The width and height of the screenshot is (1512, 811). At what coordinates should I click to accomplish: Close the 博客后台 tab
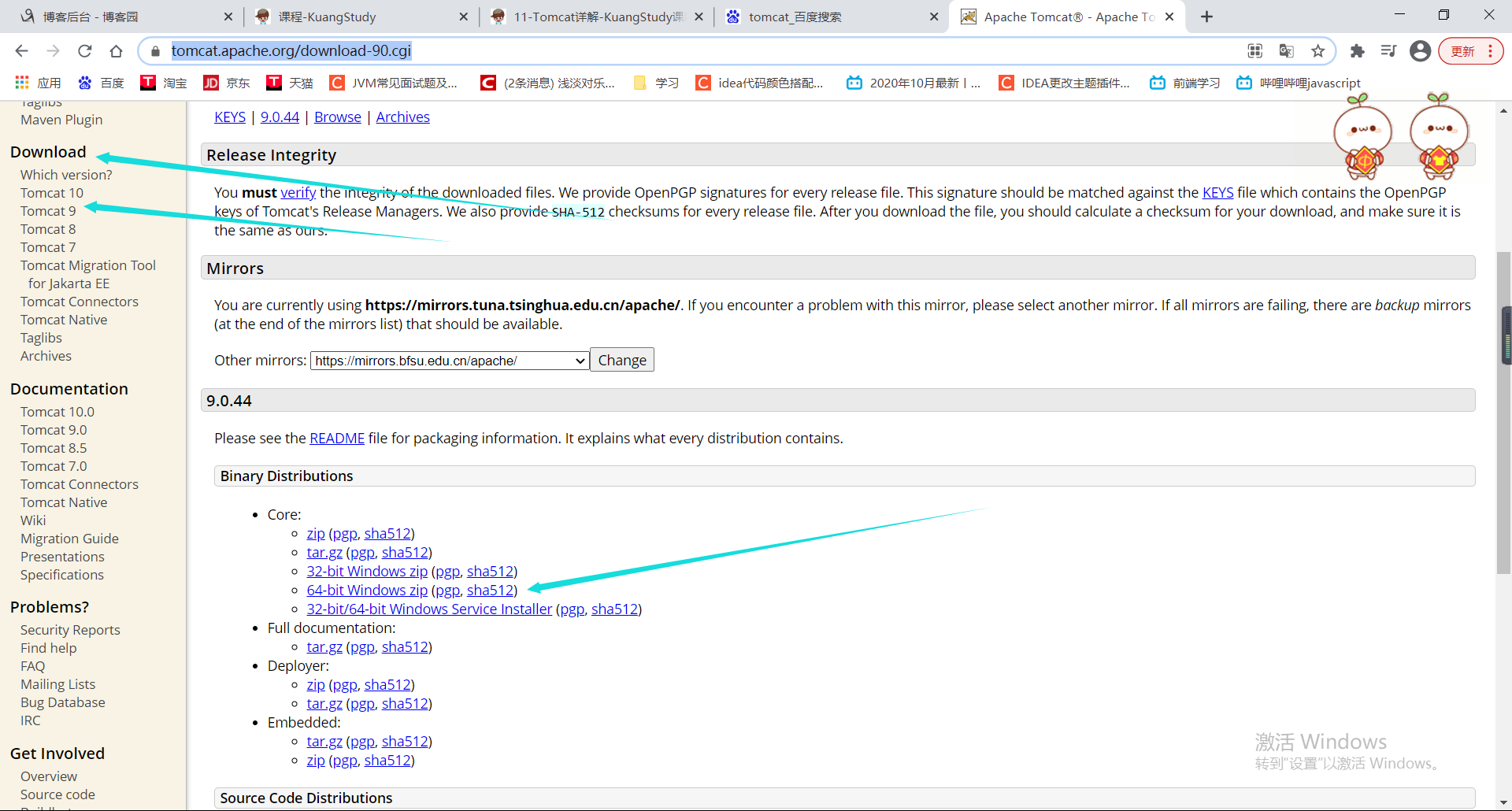pyautogui.click(x=228, y=17)
